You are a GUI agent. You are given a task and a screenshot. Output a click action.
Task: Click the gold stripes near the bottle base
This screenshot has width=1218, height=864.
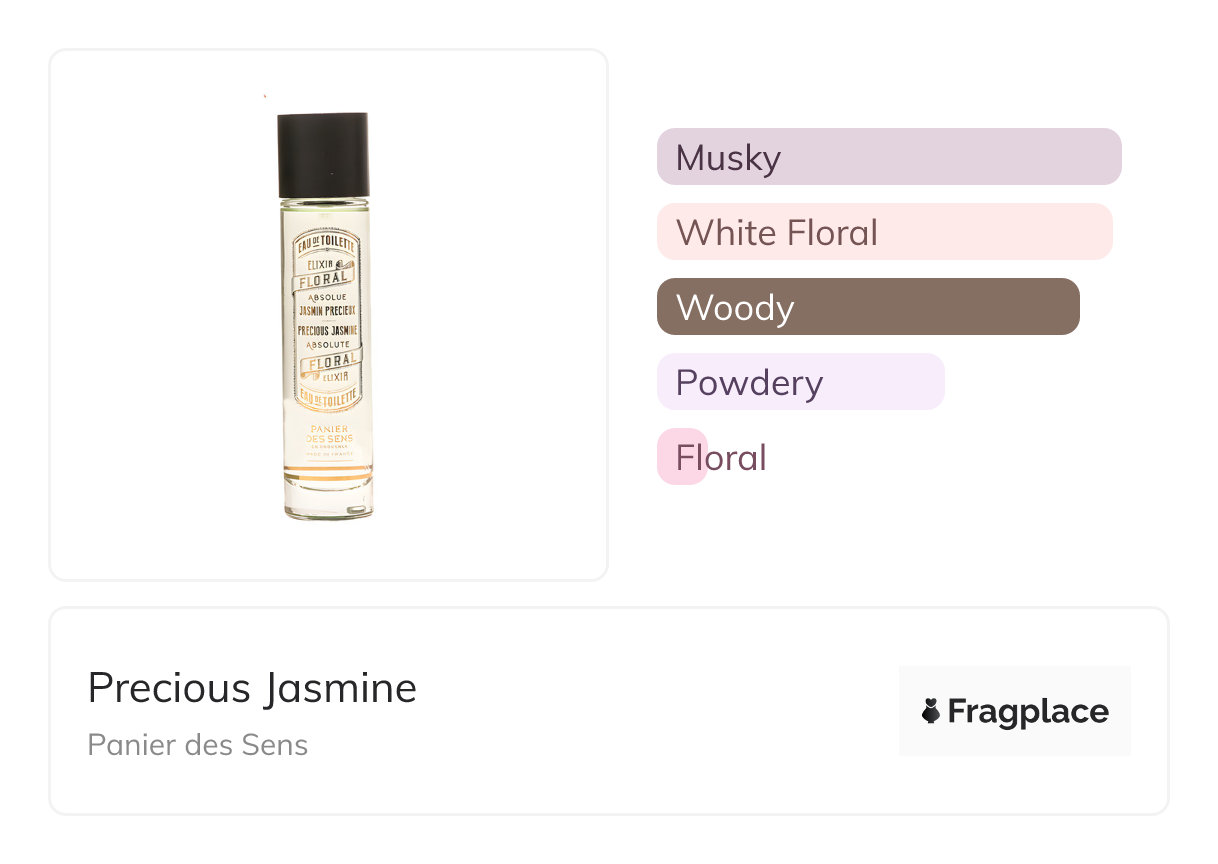[x=328, y=470]
